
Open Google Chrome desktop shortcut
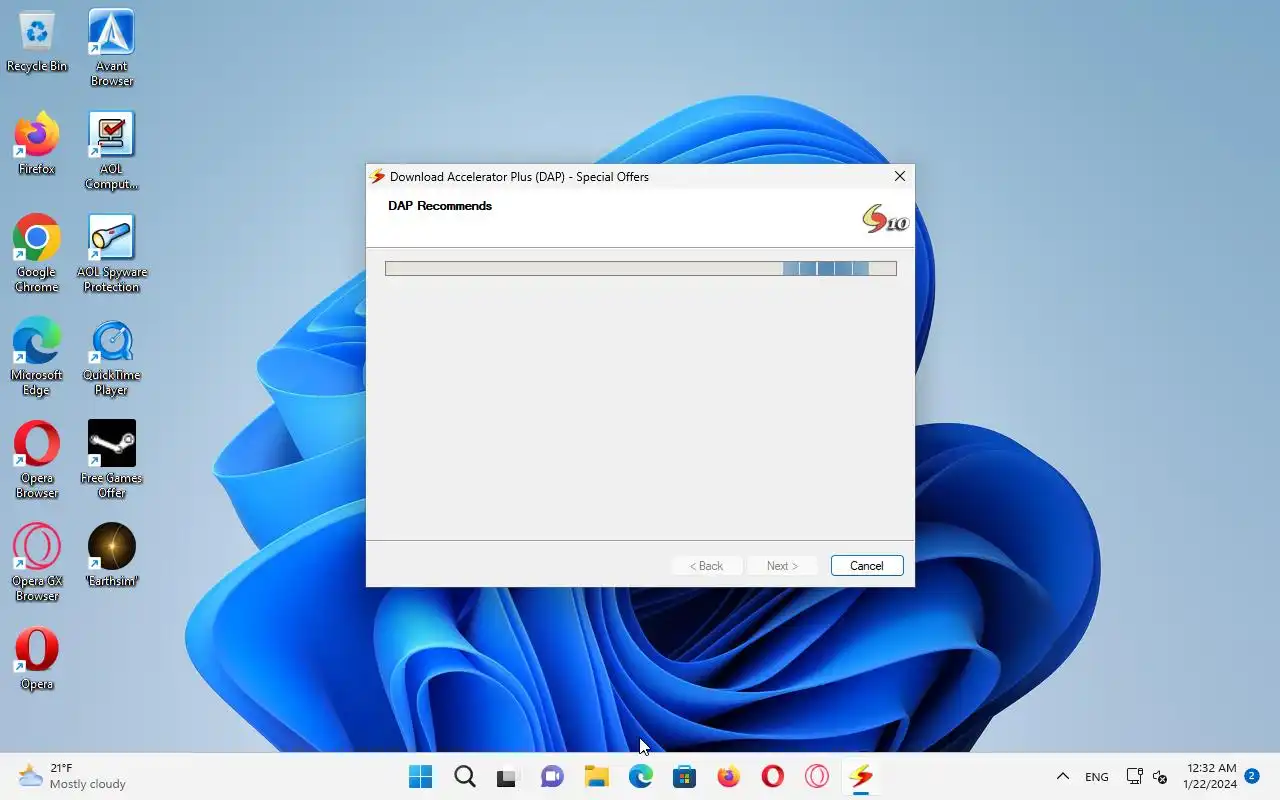[x=37, y=254]
